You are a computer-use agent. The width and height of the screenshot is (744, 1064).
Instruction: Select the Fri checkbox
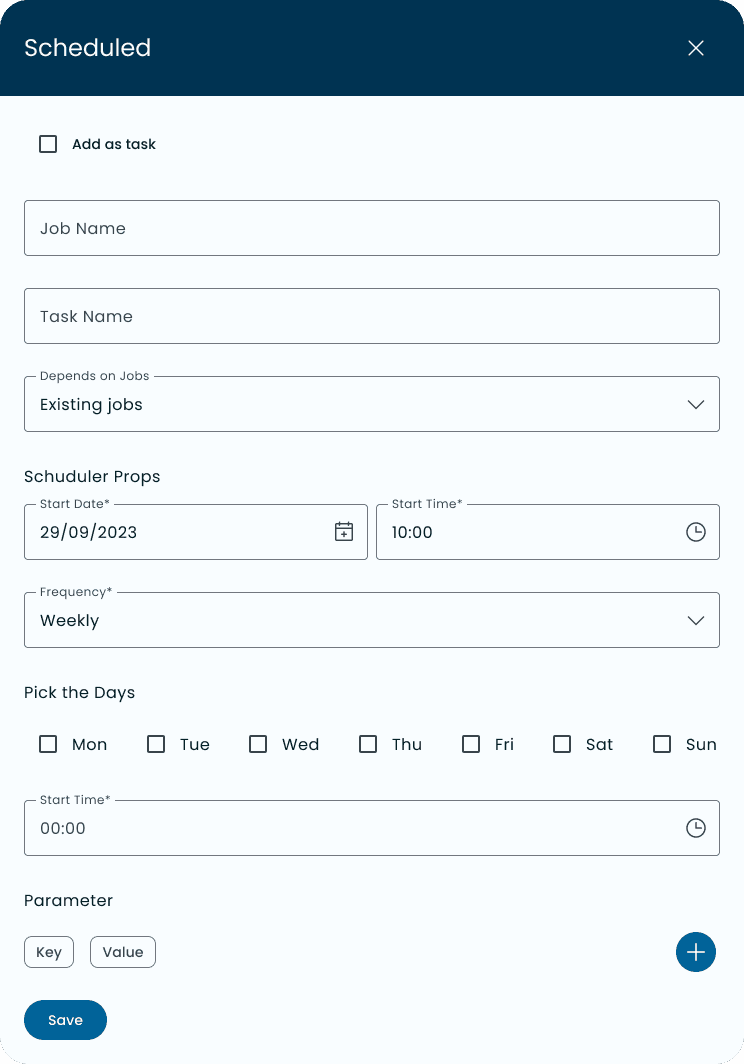tap(471, 744)
